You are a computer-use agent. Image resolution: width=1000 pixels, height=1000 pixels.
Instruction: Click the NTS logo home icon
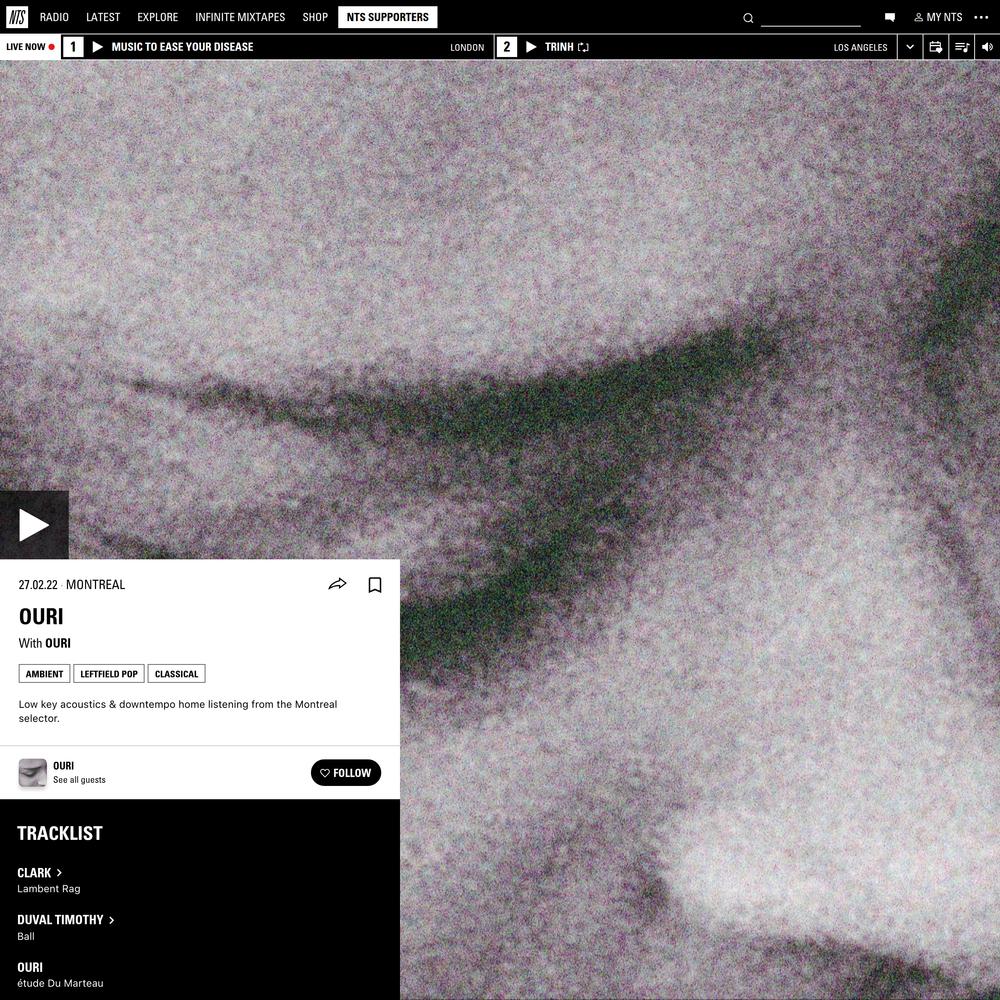pos(17,17)
